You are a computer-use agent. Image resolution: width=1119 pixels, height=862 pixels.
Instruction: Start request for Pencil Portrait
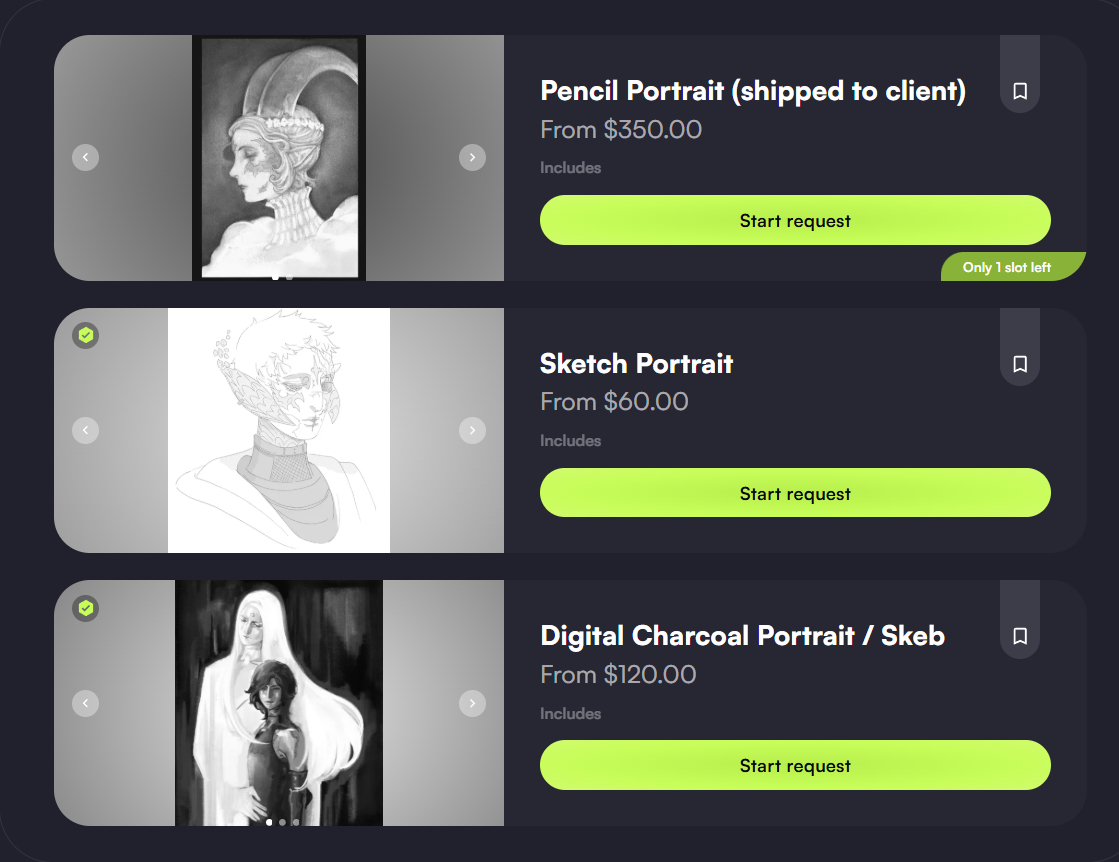(795, 221)
